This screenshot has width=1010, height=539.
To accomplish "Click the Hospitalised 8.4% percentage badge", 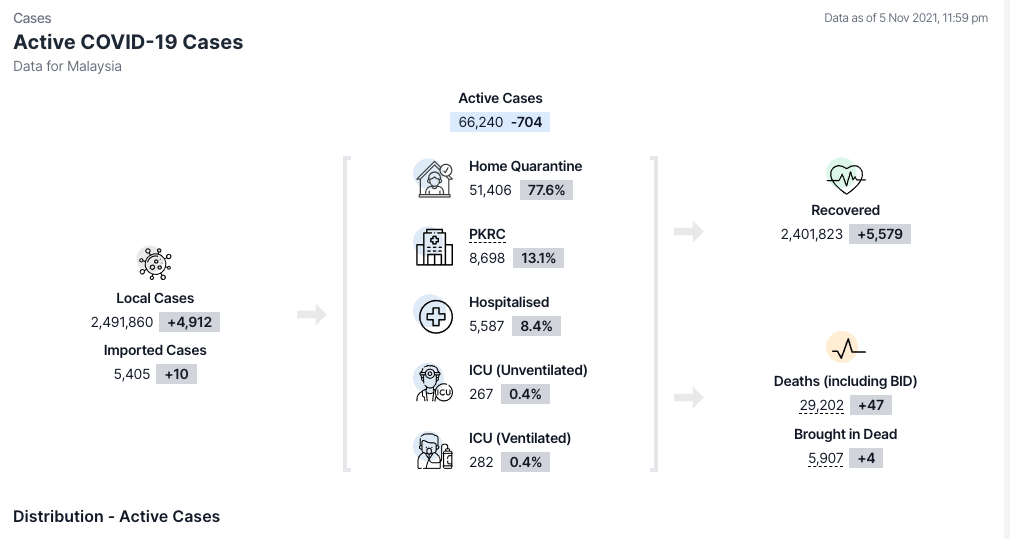I will pyautogui.click(x=536, y=326).
